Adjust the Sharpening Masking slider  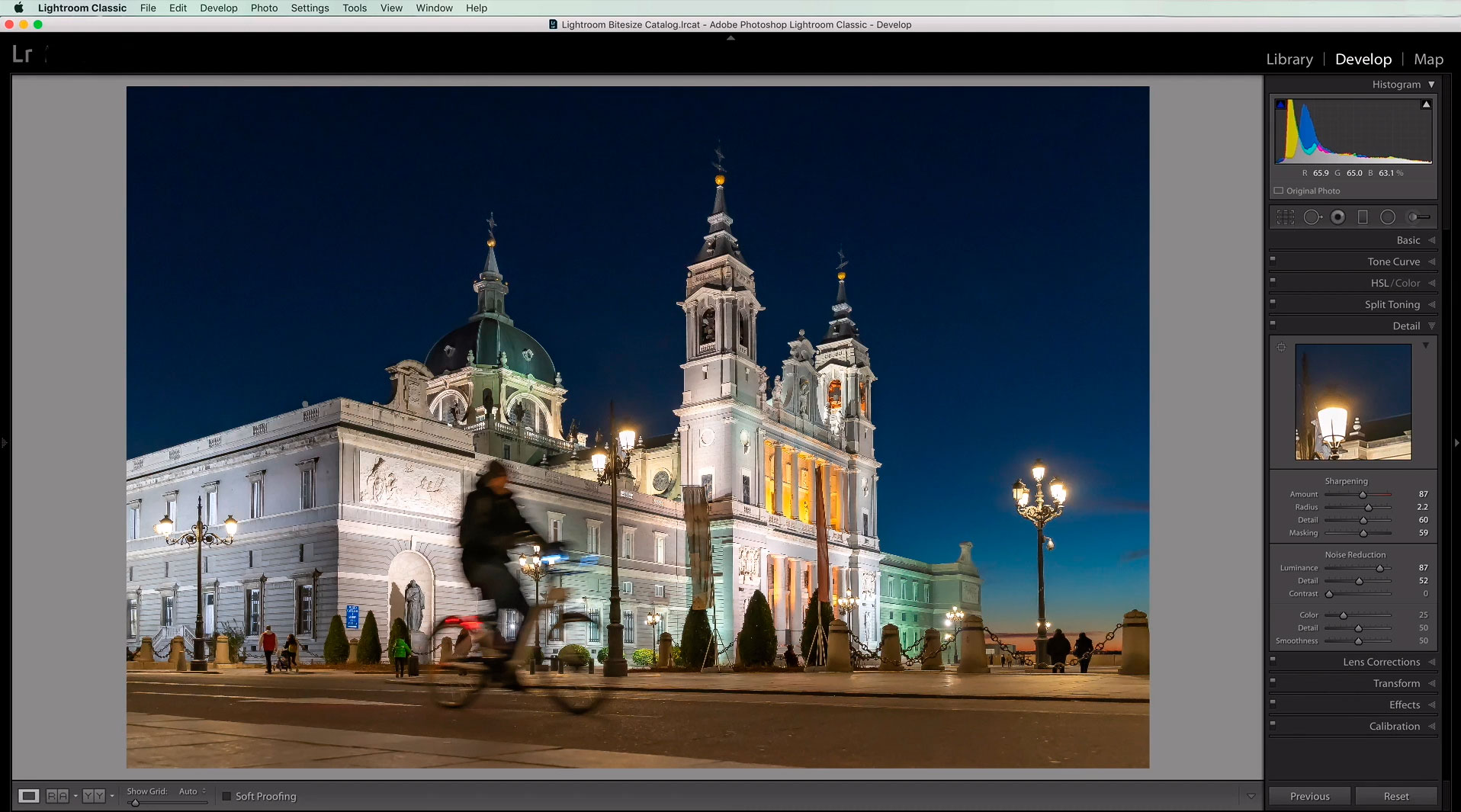1363,533
